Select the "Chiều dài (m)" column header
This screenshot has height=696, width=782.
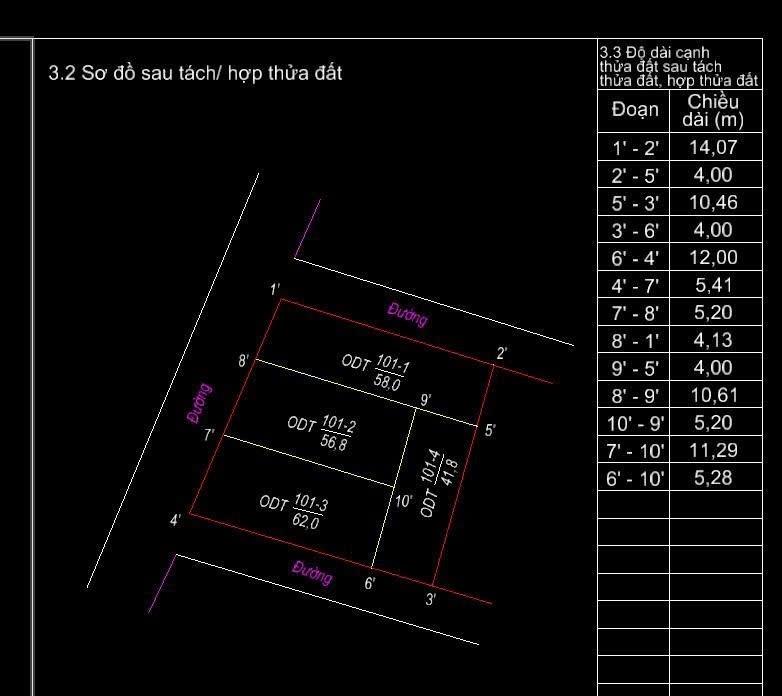pos(713,111)
